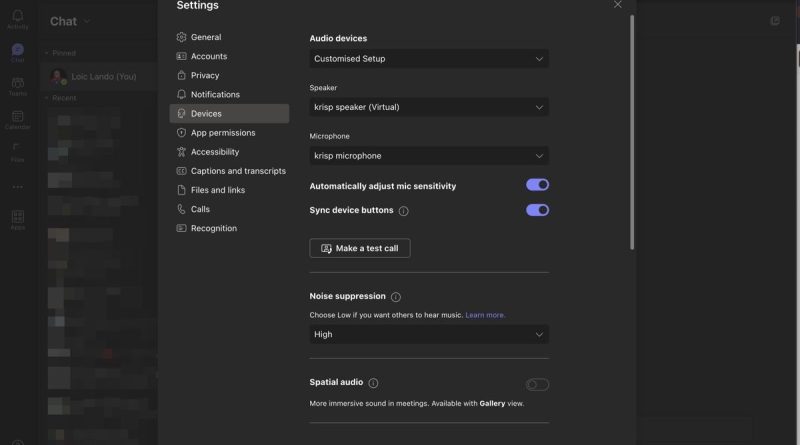
Task: Open Activity in the Teams sidebar
Action: pyautogui.click(x=17, y=20)
